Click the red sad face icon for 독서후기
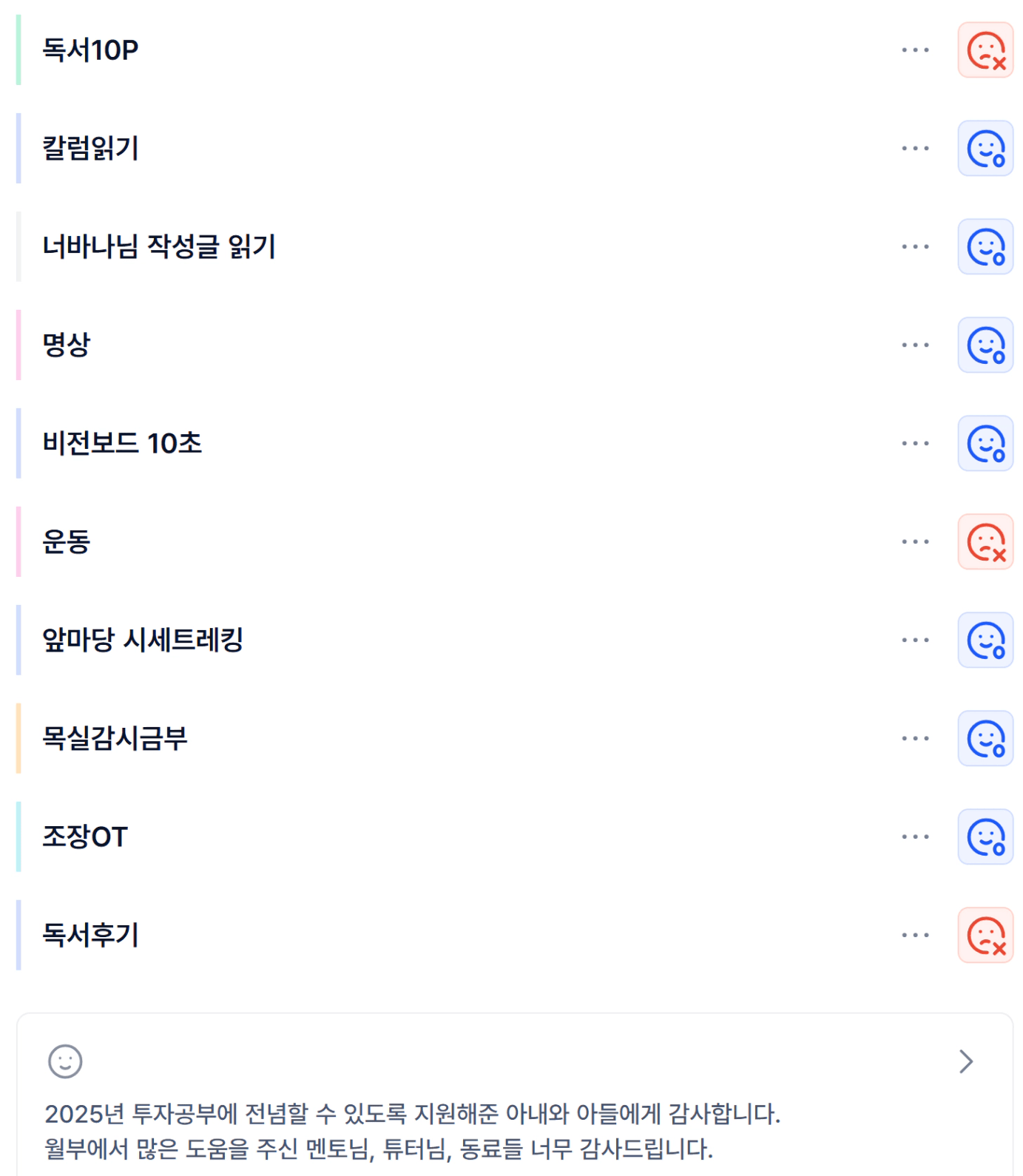 pyautogui.click(x=985, y=936)
